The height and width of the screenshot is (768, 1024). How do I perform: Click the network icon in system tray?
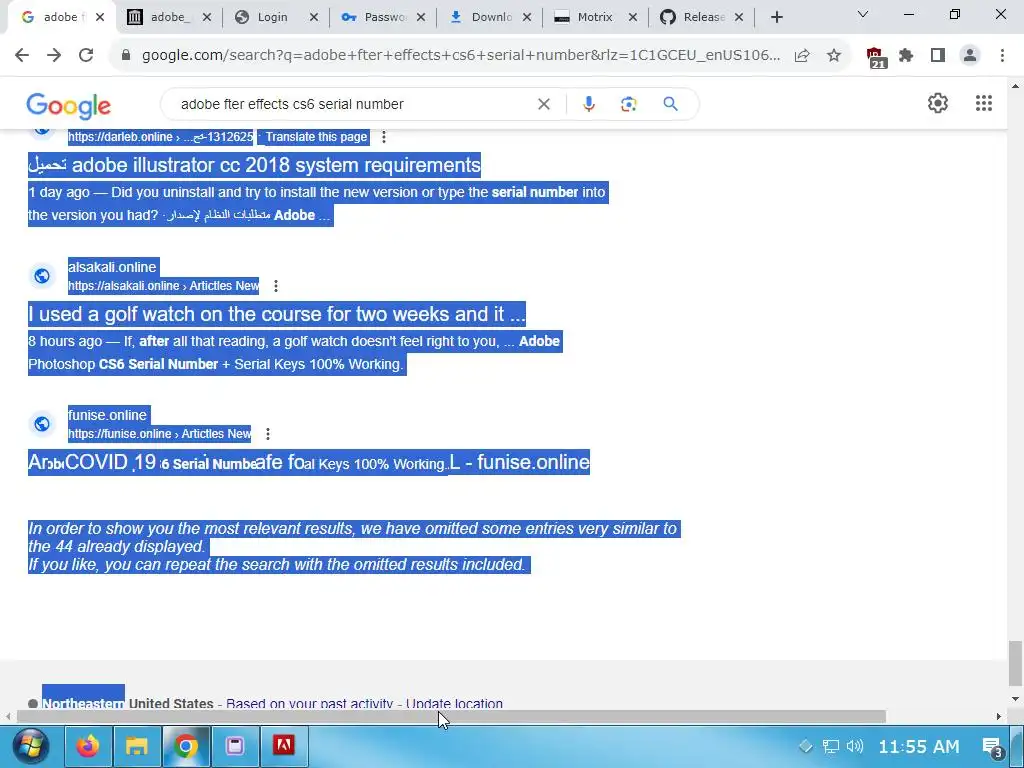coord(831,746)
